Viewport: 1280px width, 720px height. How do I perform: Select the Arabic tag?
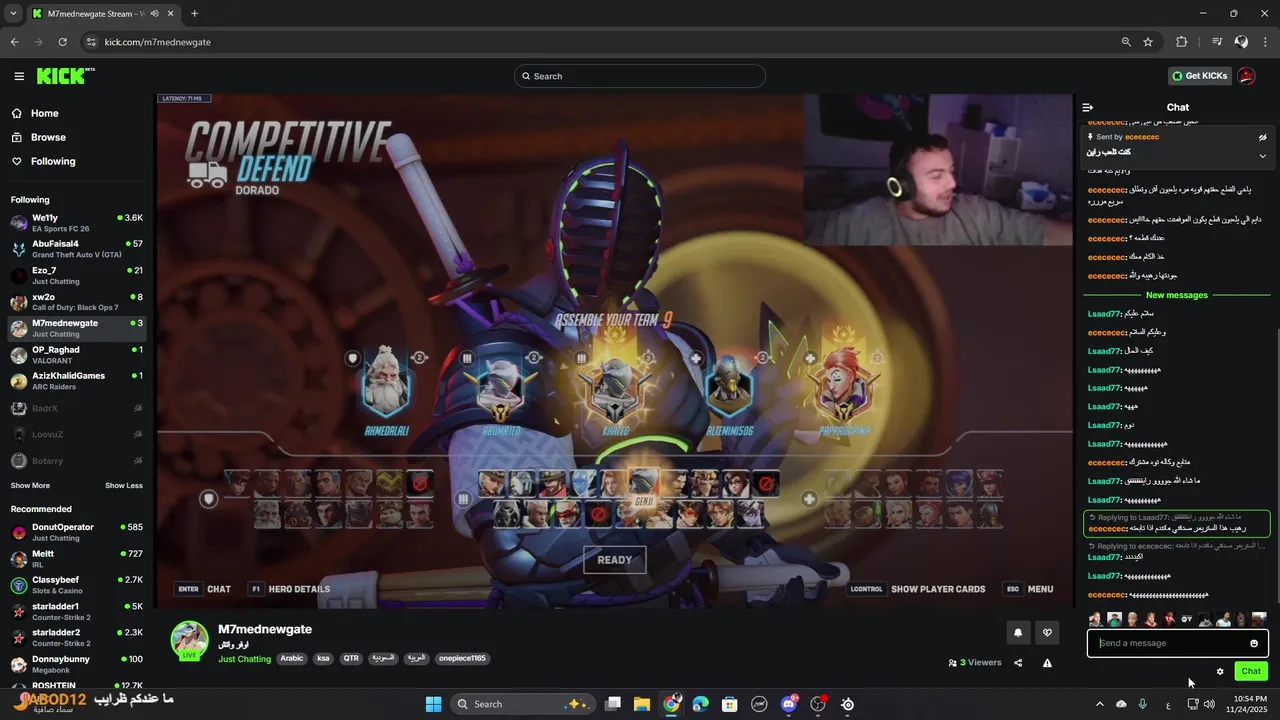click(x=291, y=659)
